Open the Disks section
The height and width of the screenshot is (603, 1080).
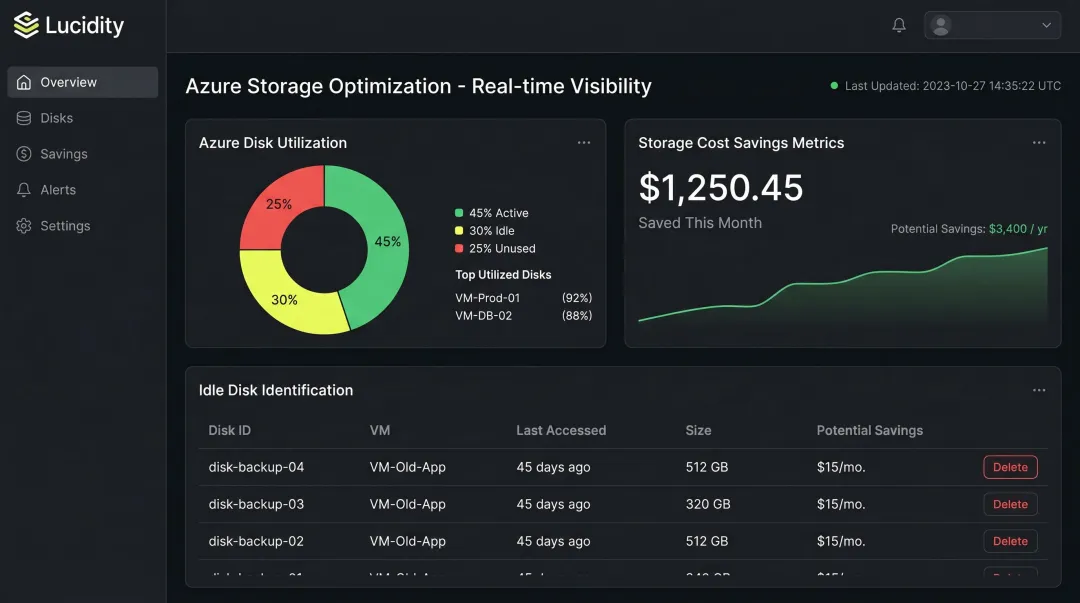tap(83, 118)
